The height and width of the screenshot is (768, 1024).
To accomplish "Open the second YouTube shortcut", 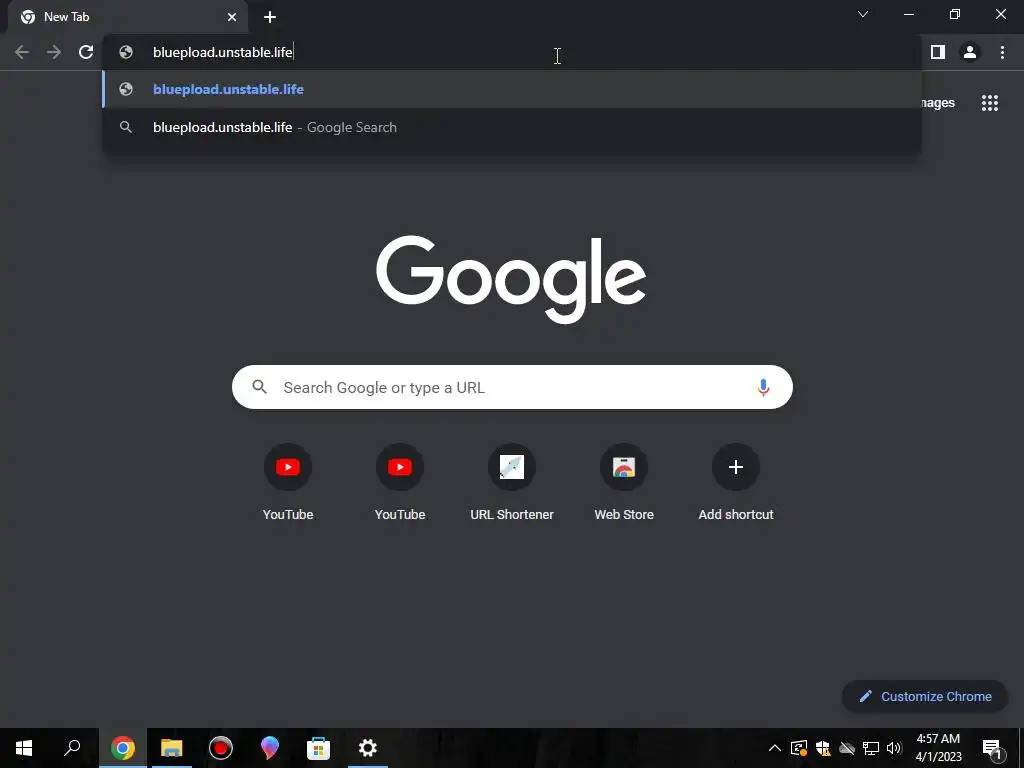I will (x=400, y=483).
